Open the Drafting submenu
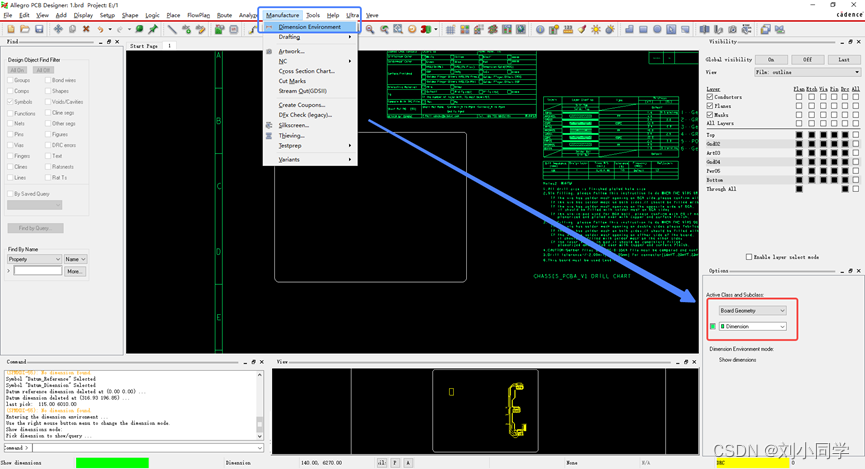Image resolution: width=865 pixels, height=469 pixels. click(290, 37)
